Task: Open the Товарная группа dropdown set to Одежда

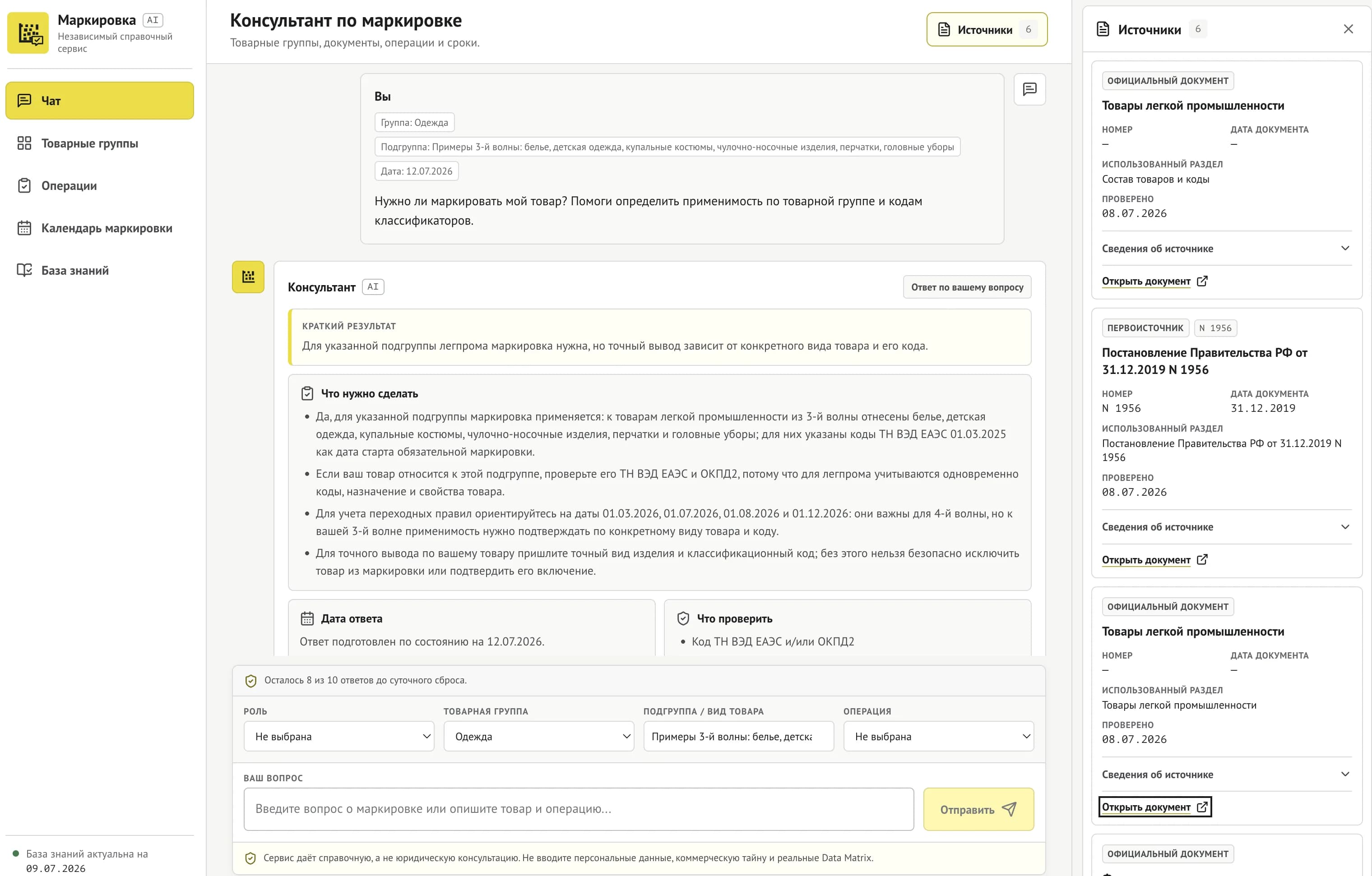Action: [x=539, y=737]
